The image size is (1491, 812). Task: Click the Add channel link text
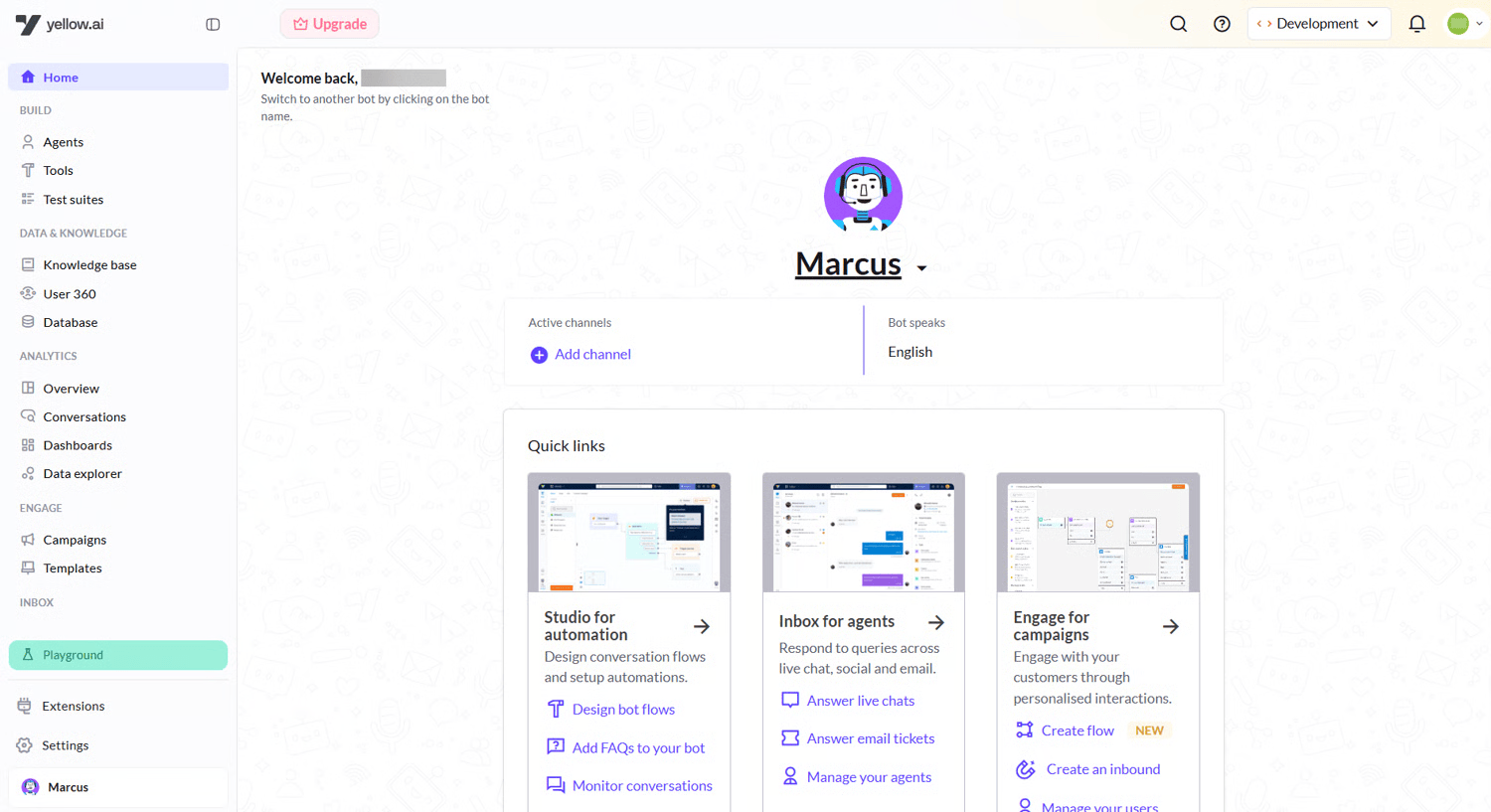[592, 354]
